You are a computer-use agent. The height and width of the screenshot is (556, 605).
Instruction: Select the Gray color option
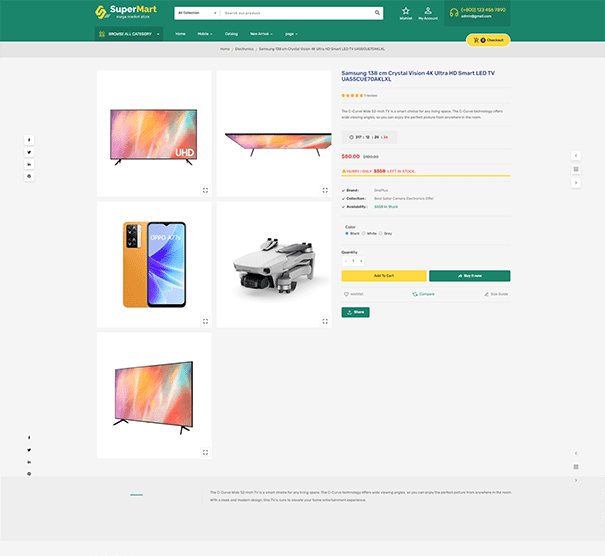coord(380,233)
